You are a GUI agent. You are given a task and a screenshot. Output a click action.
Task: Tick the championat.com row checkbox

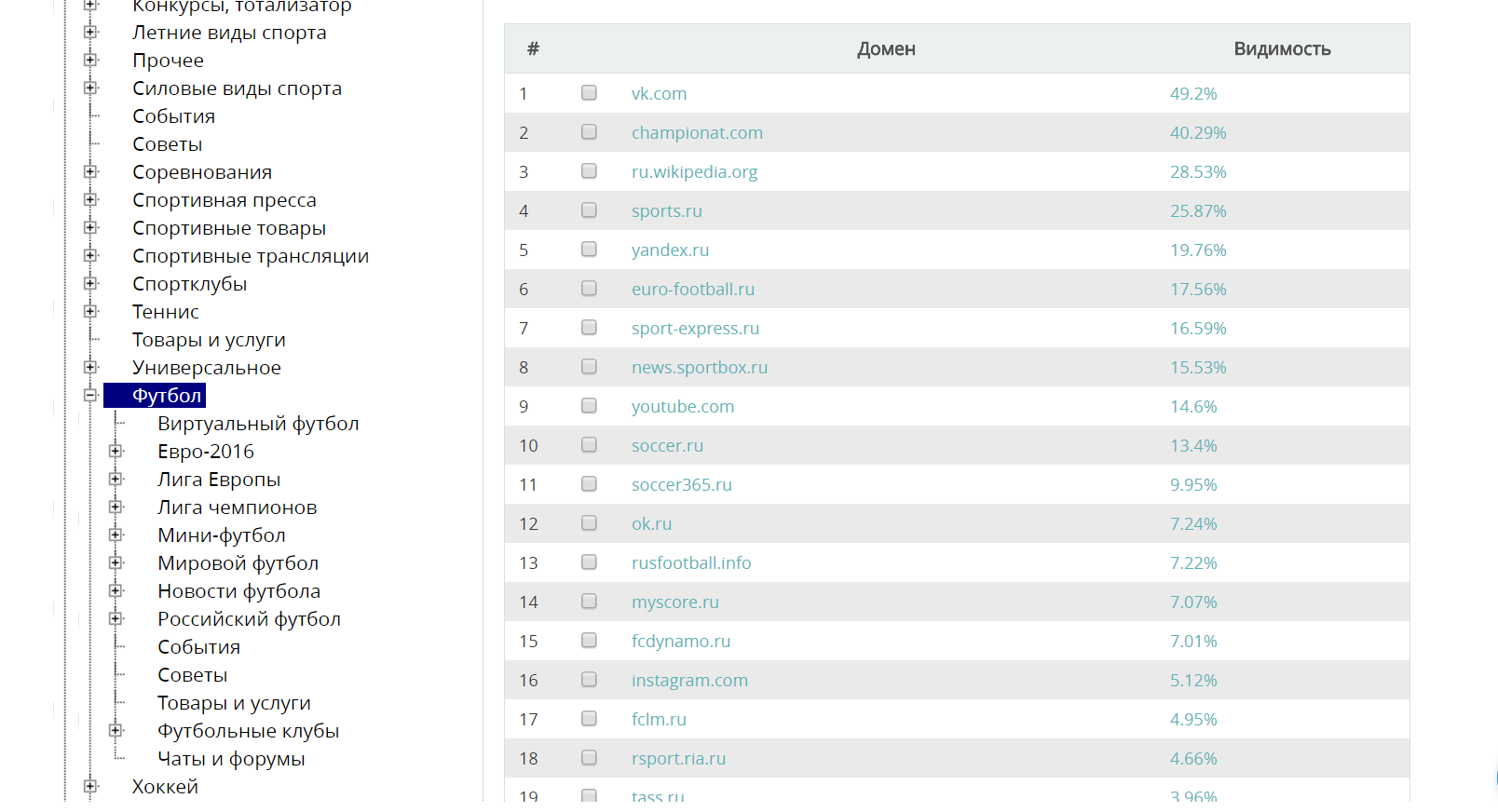click(589, 132)
